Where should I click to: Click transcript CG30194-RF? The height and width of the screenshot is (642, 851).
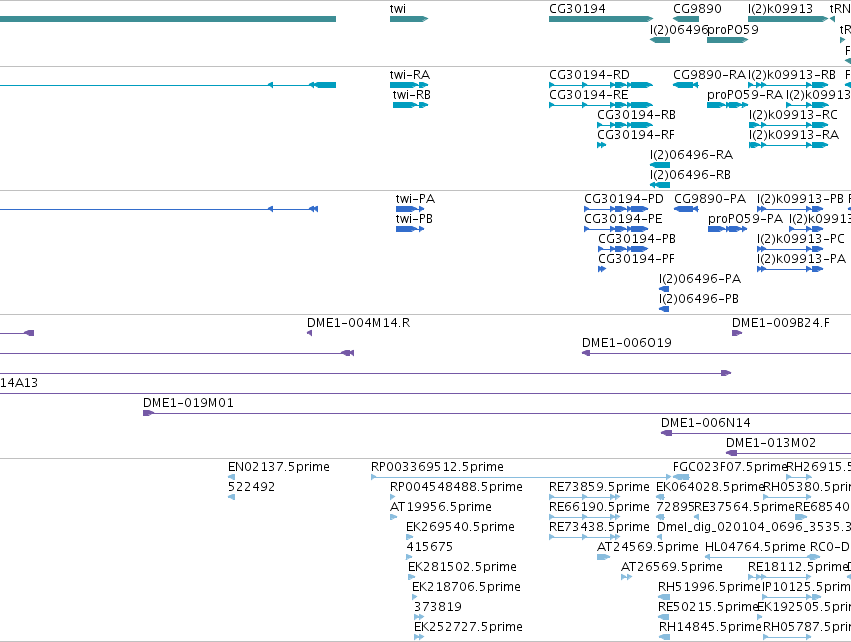pos(601,145)
